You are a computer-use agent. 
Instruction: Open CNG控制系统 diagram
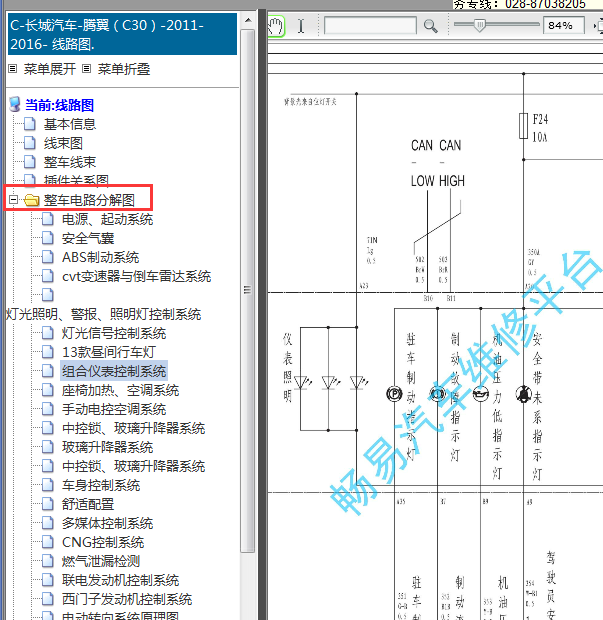(x=103, y=542)
